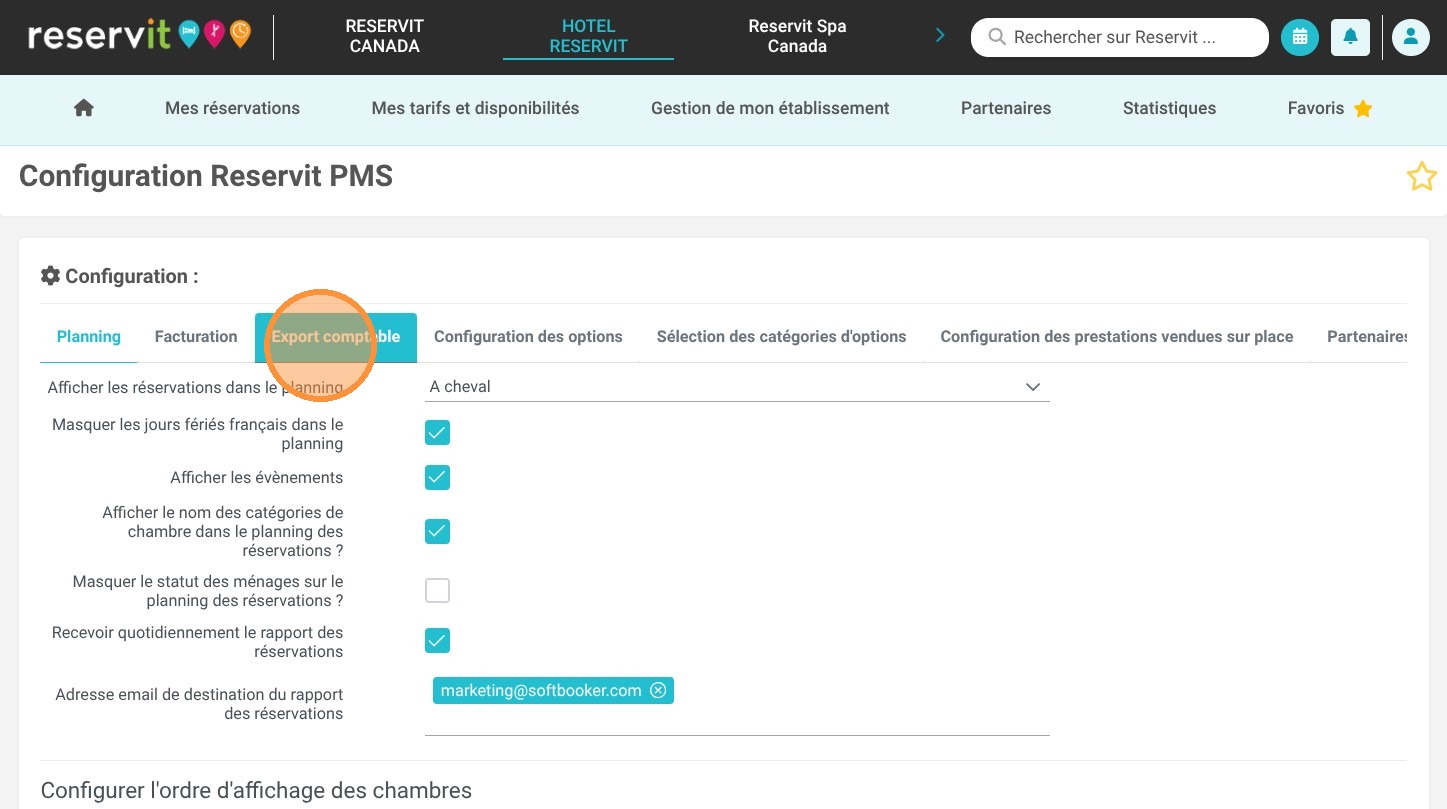Toggle Recevoir quotidiennement le rapport checkbox
Image resolution: width=1447 pixels, height=809 pixels.
pos(437,641)
